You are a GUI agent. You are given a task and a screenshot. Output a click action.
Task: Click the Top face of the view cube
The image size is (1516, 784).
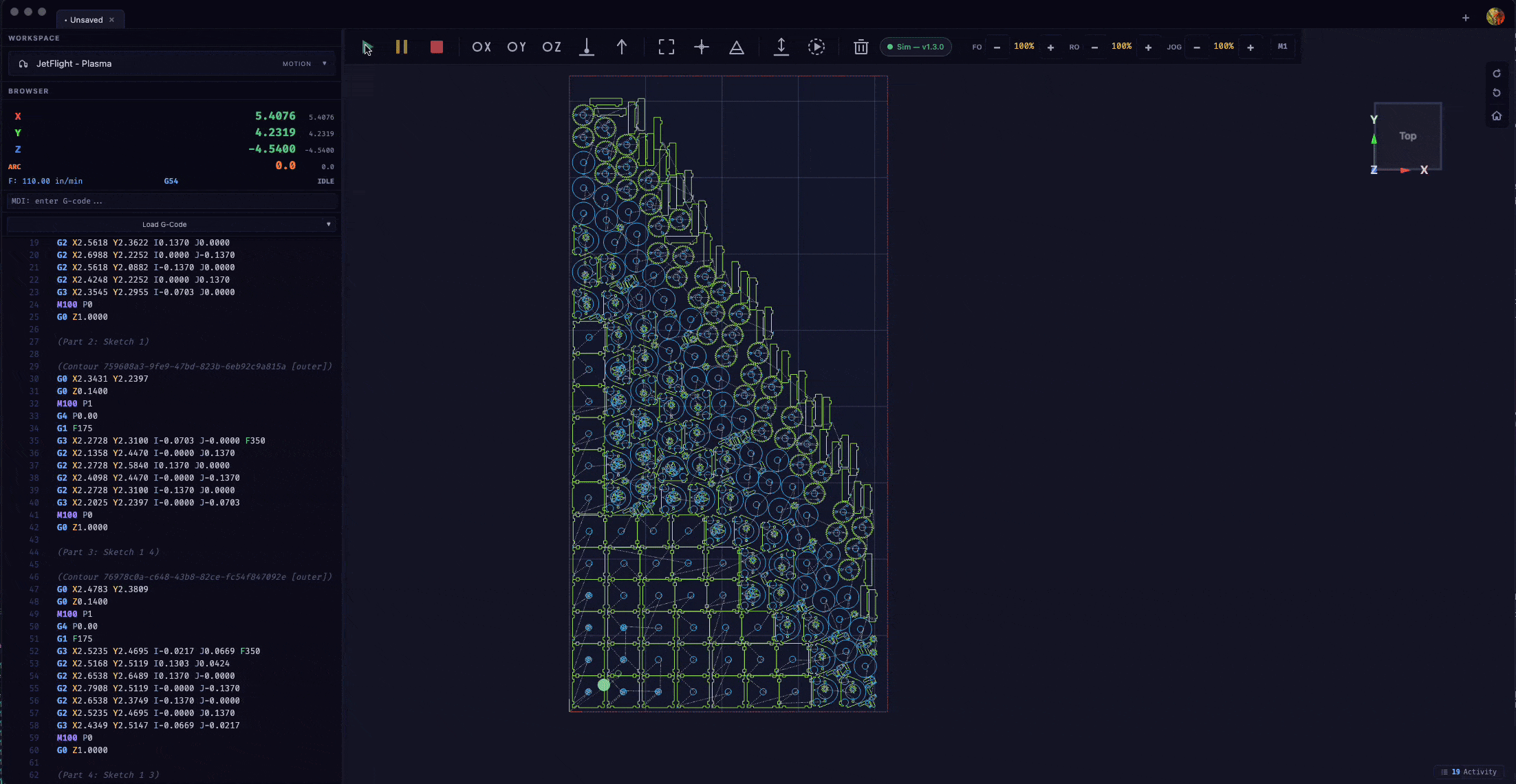(1407, 135)
